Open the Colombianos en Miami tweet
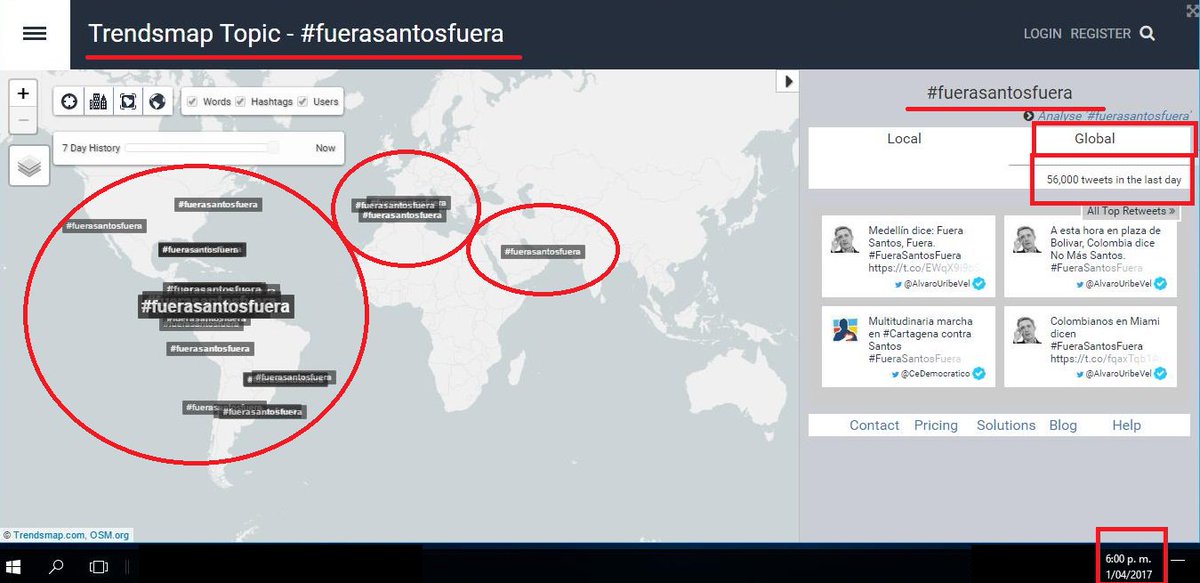 coord(1090,346)
